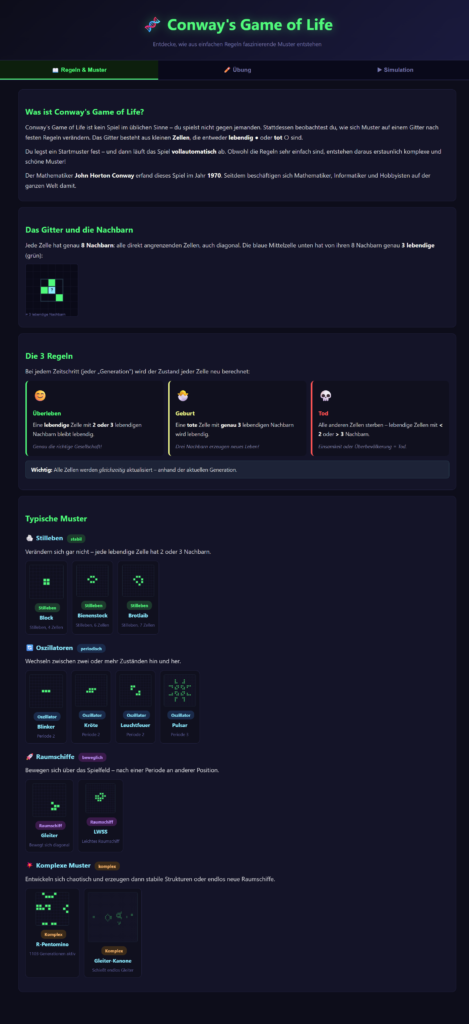This screenshot has height=1024, width=469.
Task: Click the neighbor grid example diagram
Action: [52, 288]
